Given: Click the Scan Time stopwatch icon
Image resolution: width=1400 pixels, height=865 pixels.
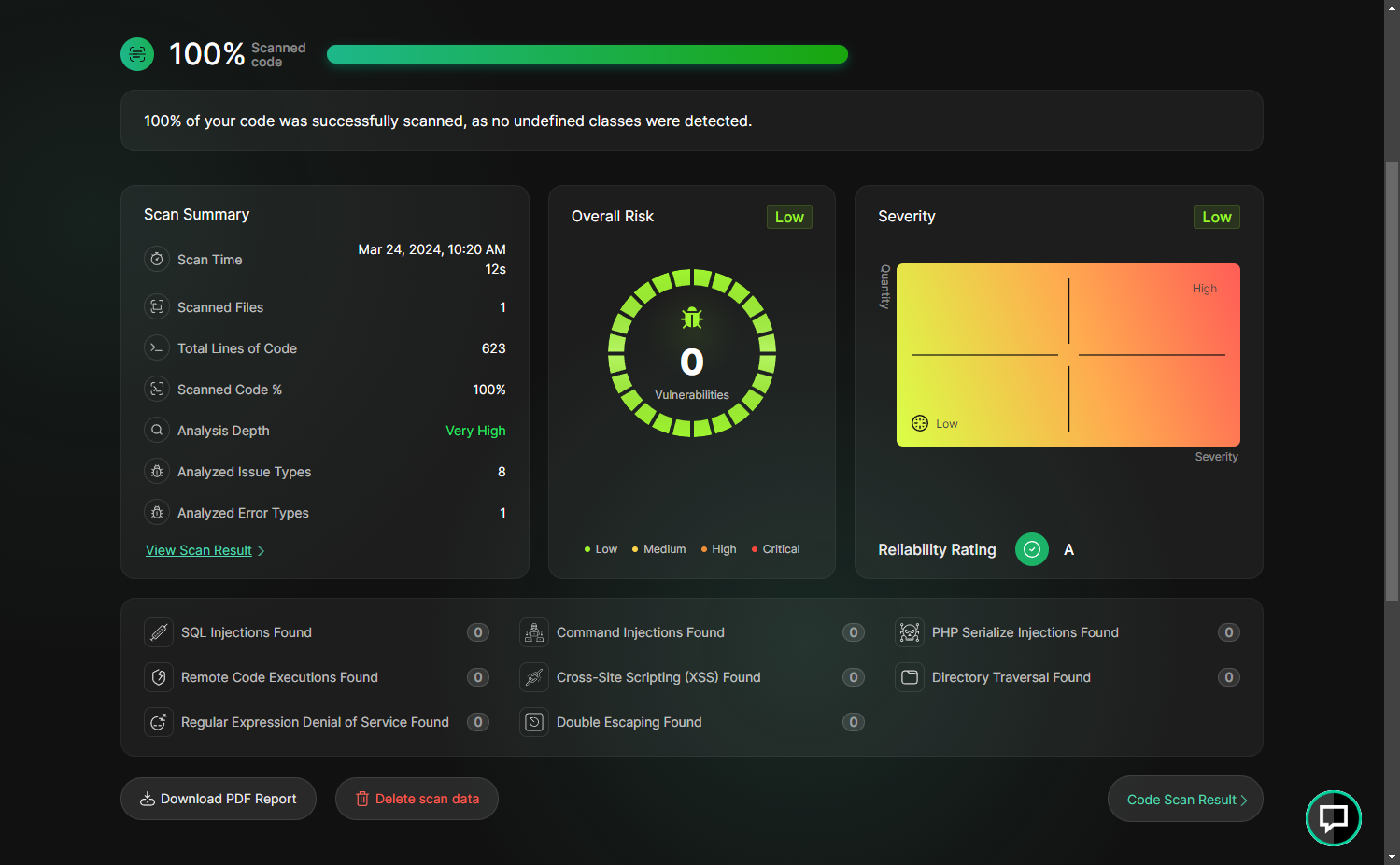Looking at the screenshot, I should click(x=157, y=259).
